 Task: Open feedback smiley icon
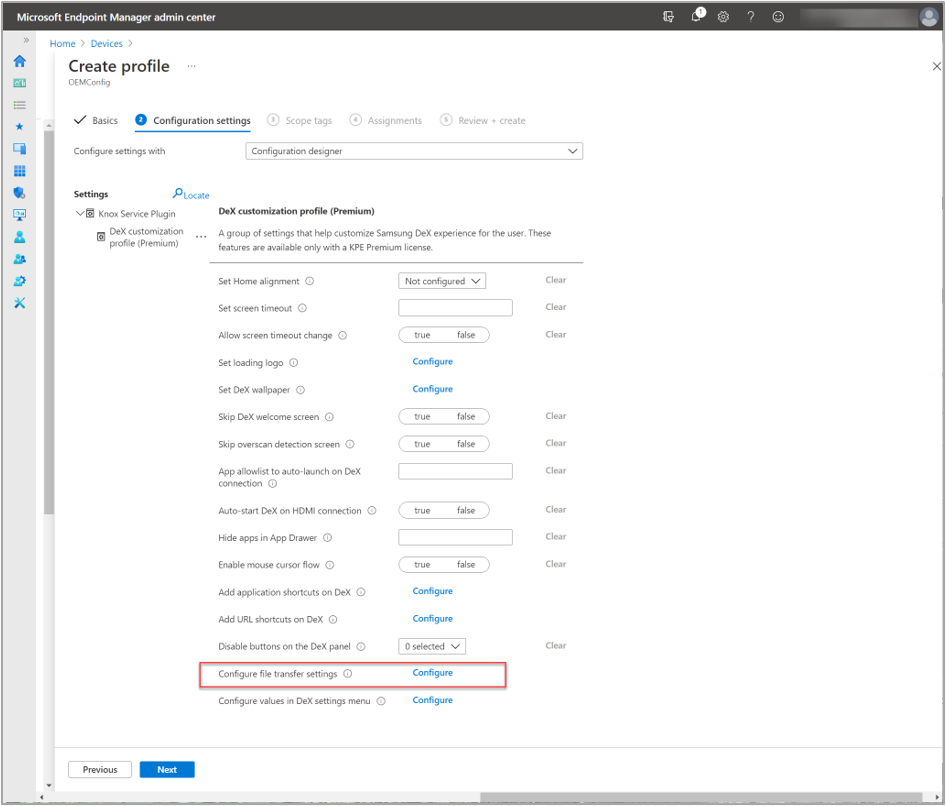(778, 17)
